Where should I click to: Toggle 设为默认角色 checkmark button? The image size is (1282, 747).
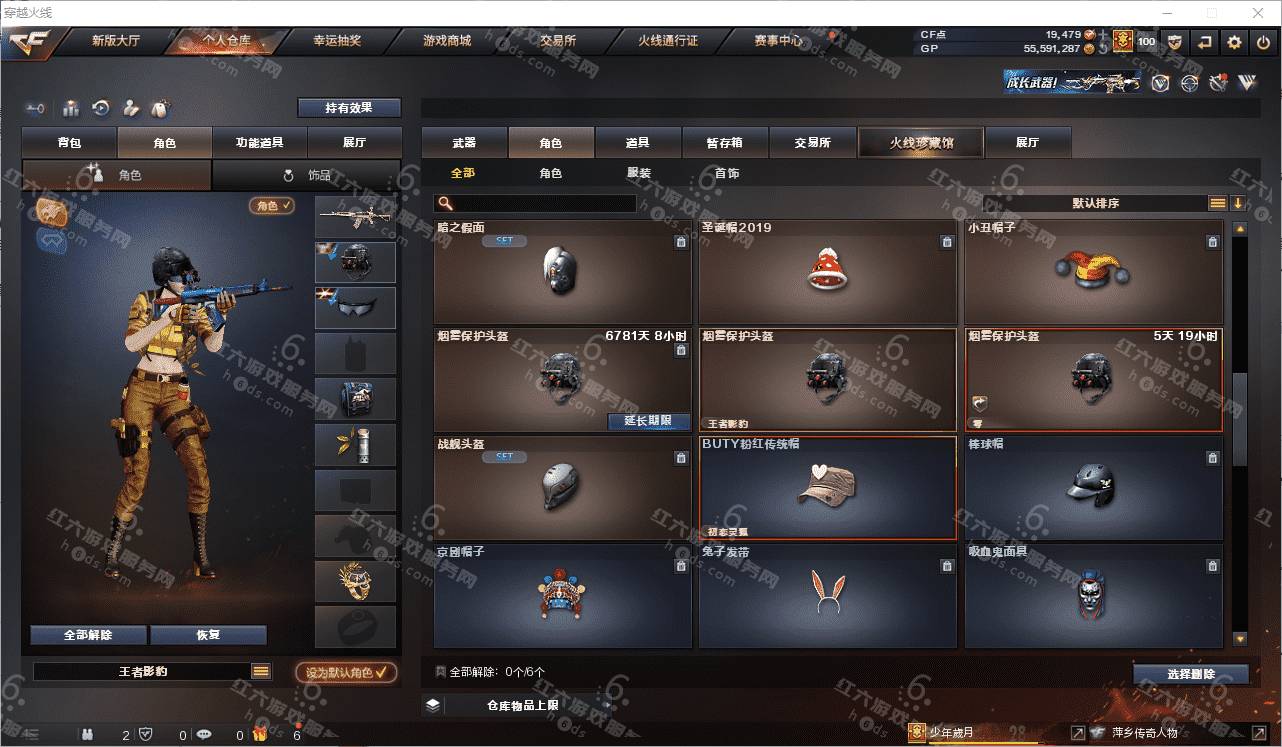[346, 673]
